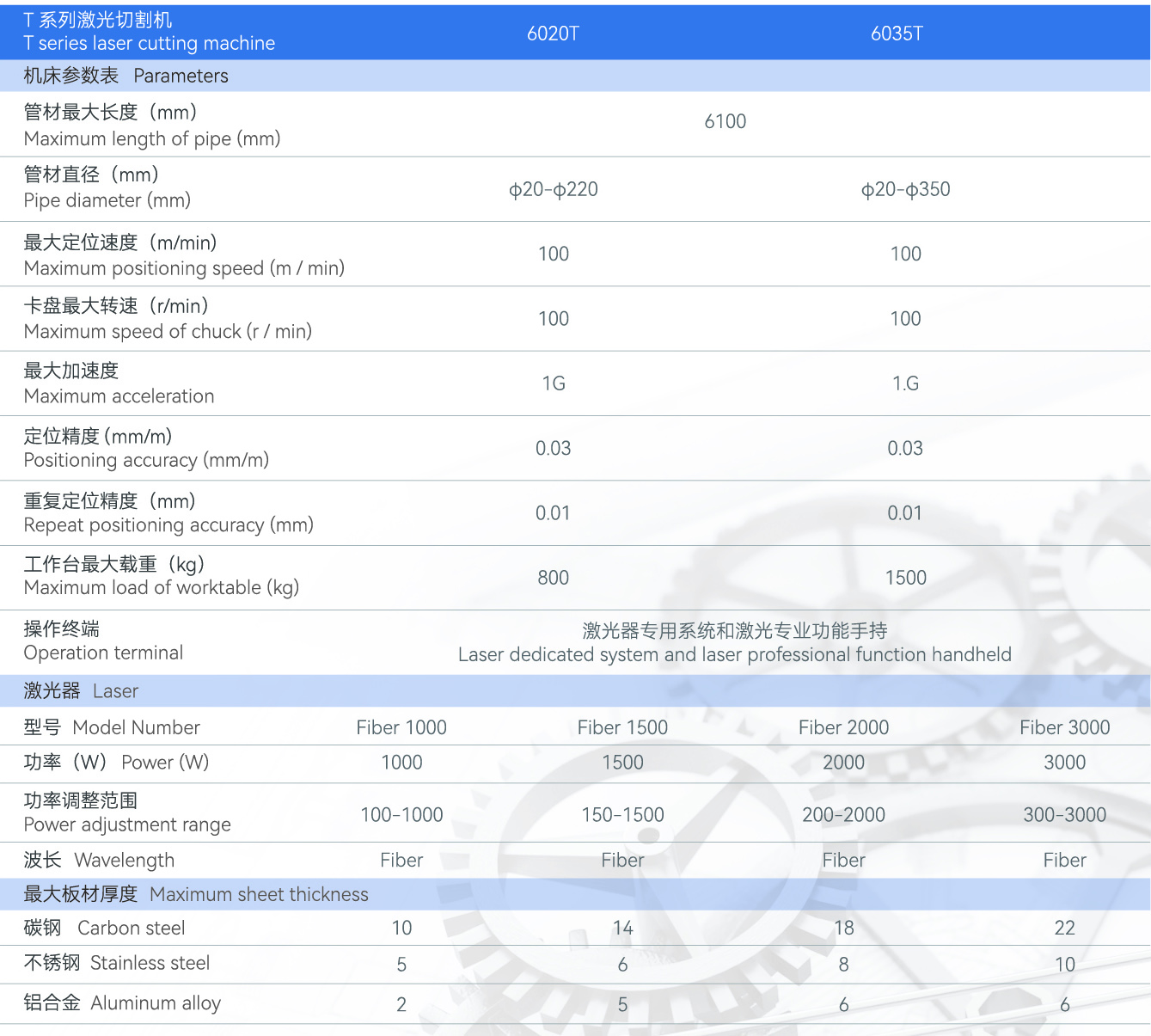Select the Fiber 3000 model label

(1065, 727)
